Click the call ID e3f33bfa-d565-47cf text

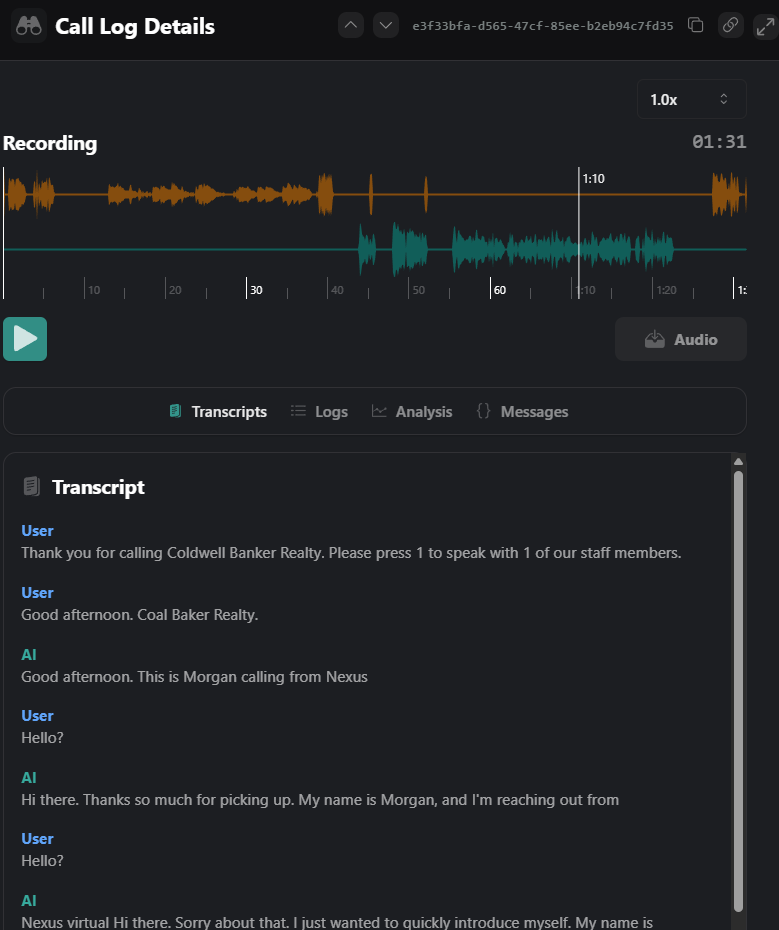(x=543, y=26)
